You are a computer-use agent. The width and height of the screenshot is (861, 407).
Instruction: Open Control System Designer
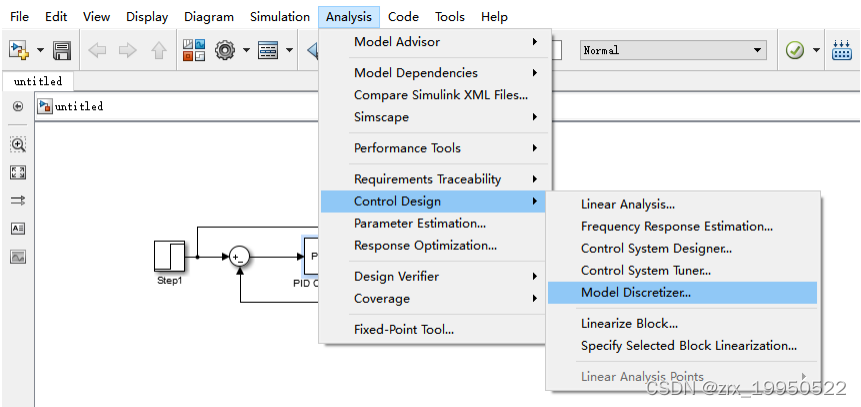(x=683, y=248)
